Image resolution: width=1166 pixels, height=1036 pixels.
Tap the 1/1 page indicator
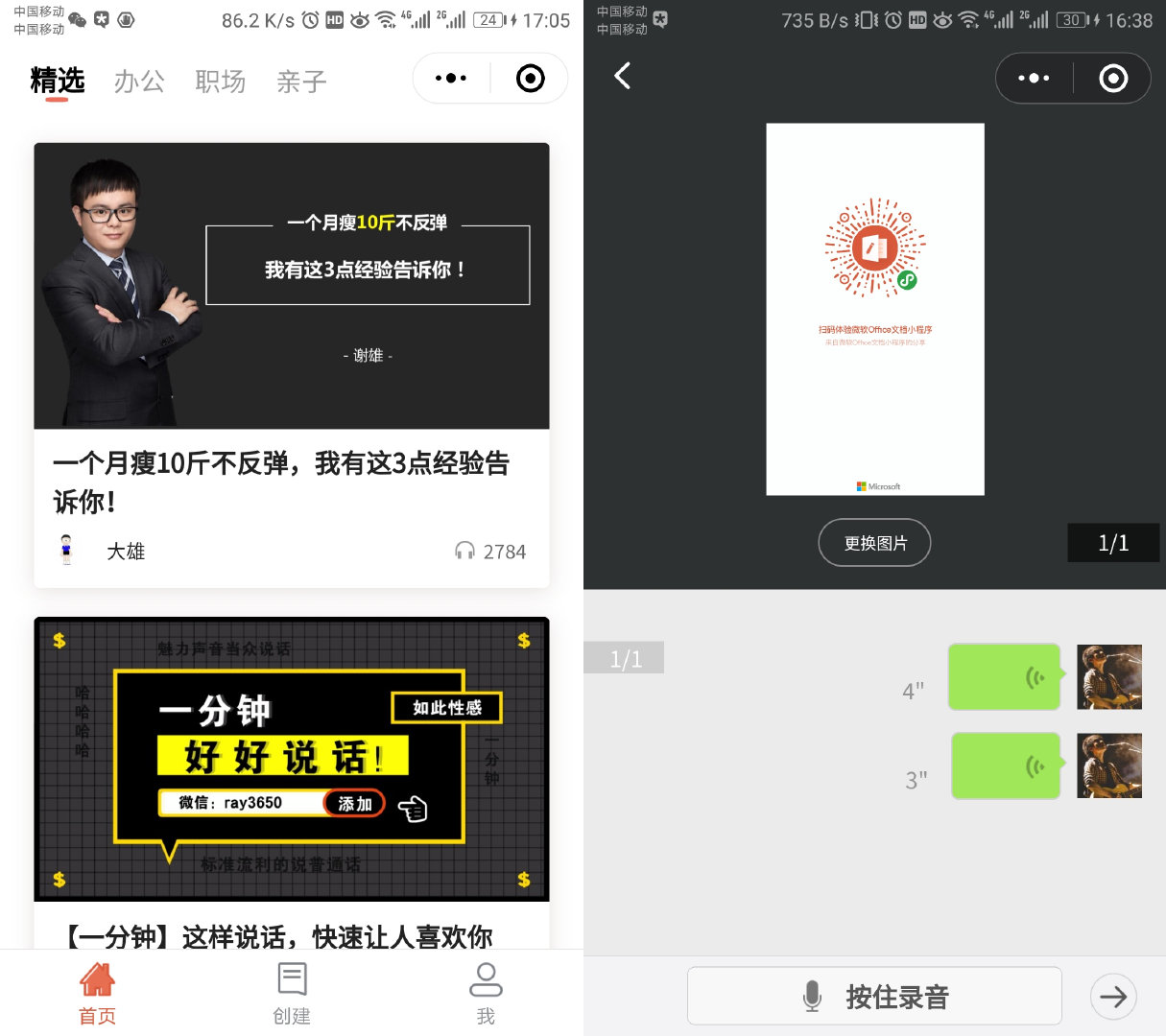[x=1113, y=543]
